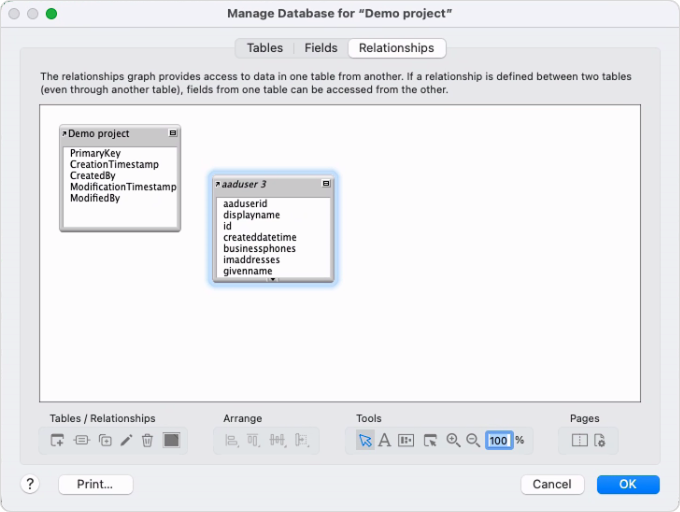Select businessphones field in aaduser 3
This screenshot has width=680, height=512.
259,249
